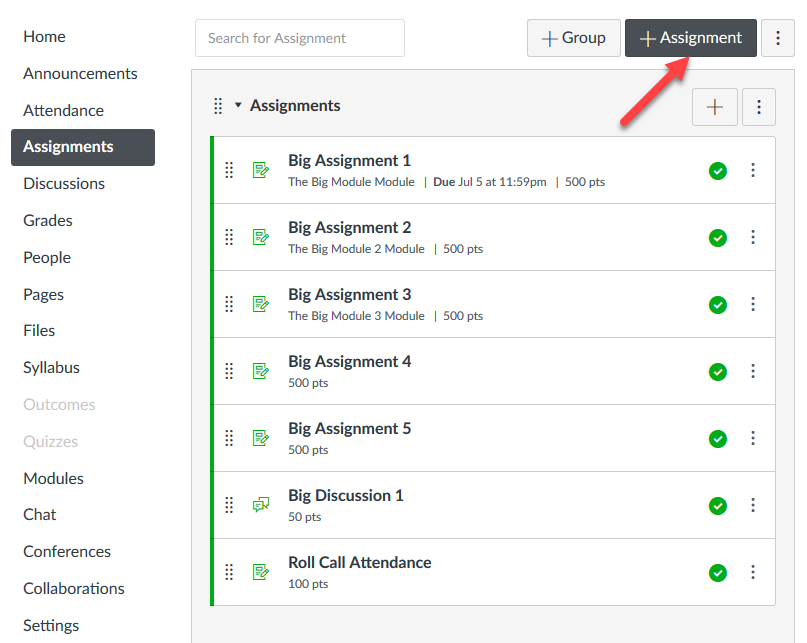Open the kebab dropdown next to Big Assignment 5
Viewport: 807px width, 643px height.
(x=753, y=438)
